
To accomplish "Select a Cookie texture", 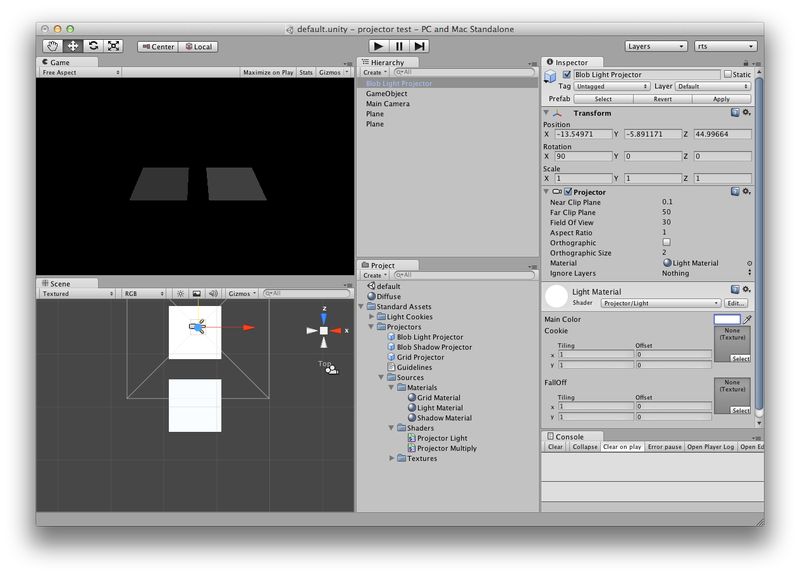I will (740, 359).
